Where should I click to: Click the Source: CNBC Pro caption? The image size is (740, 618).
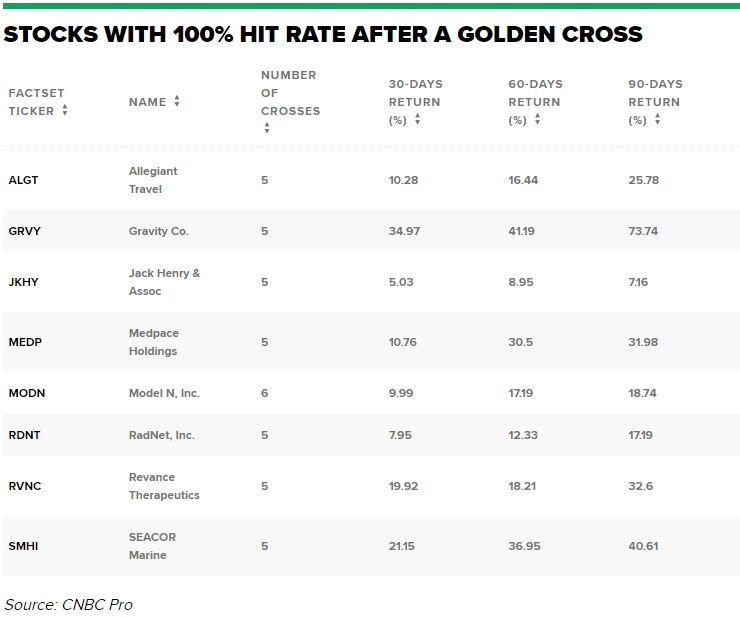click(x=68, y=605)
